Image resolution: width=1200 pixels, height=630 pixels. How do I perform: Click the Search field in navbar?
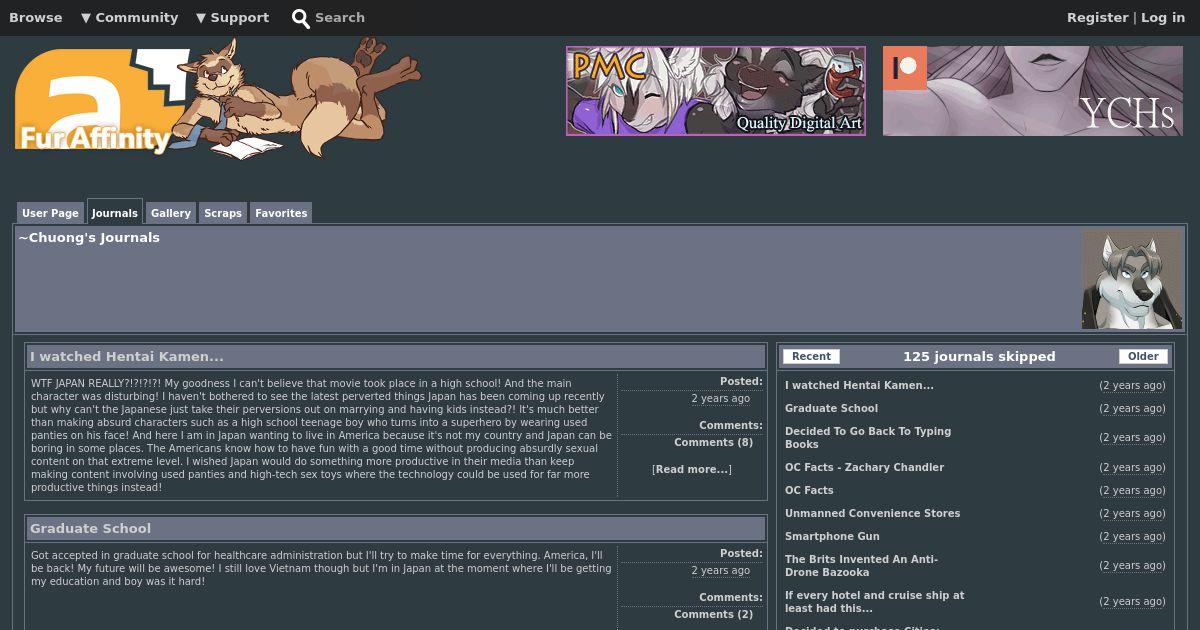click(x=340, y=17)
